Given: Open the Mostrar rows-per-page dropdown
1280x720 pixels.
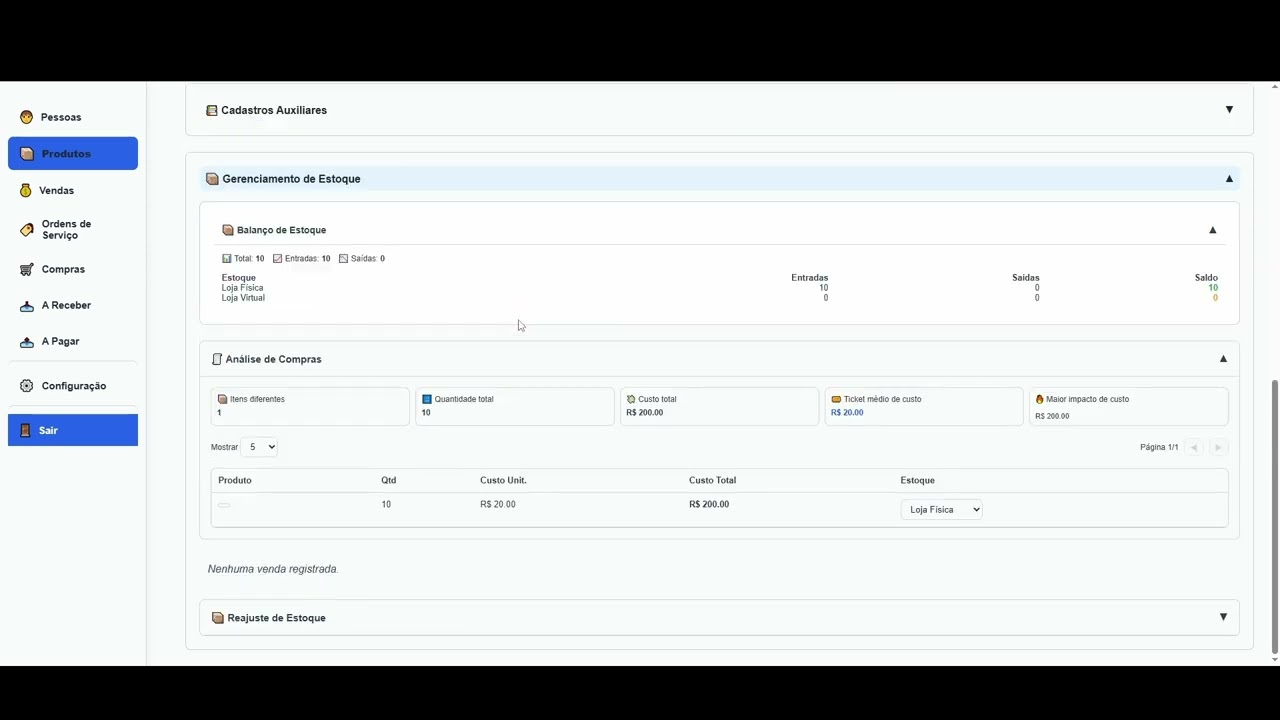Looking at the screenshot, I should coord(259,447).
